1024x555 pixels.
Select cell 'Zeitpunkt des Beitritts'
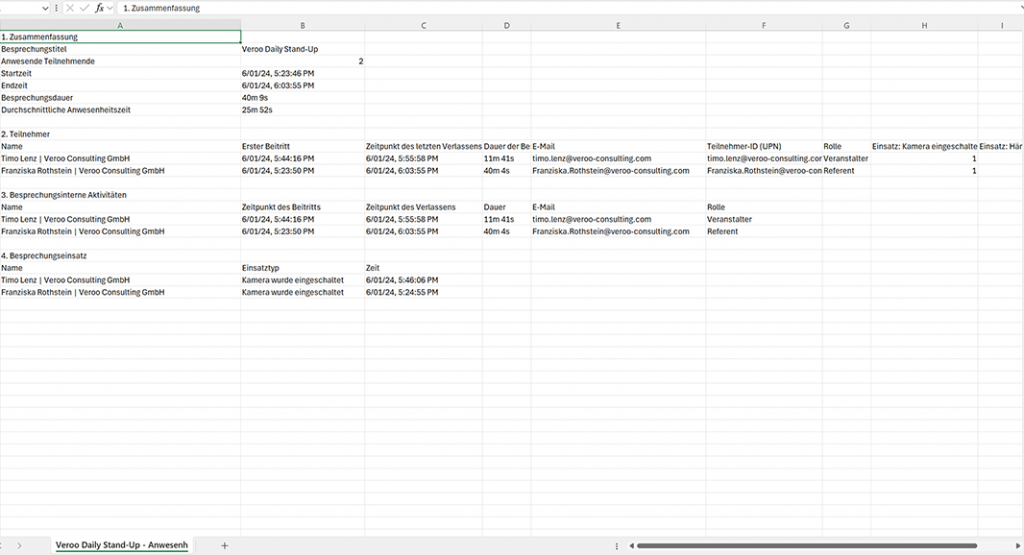pyautogui.click(x=302, y=207)
